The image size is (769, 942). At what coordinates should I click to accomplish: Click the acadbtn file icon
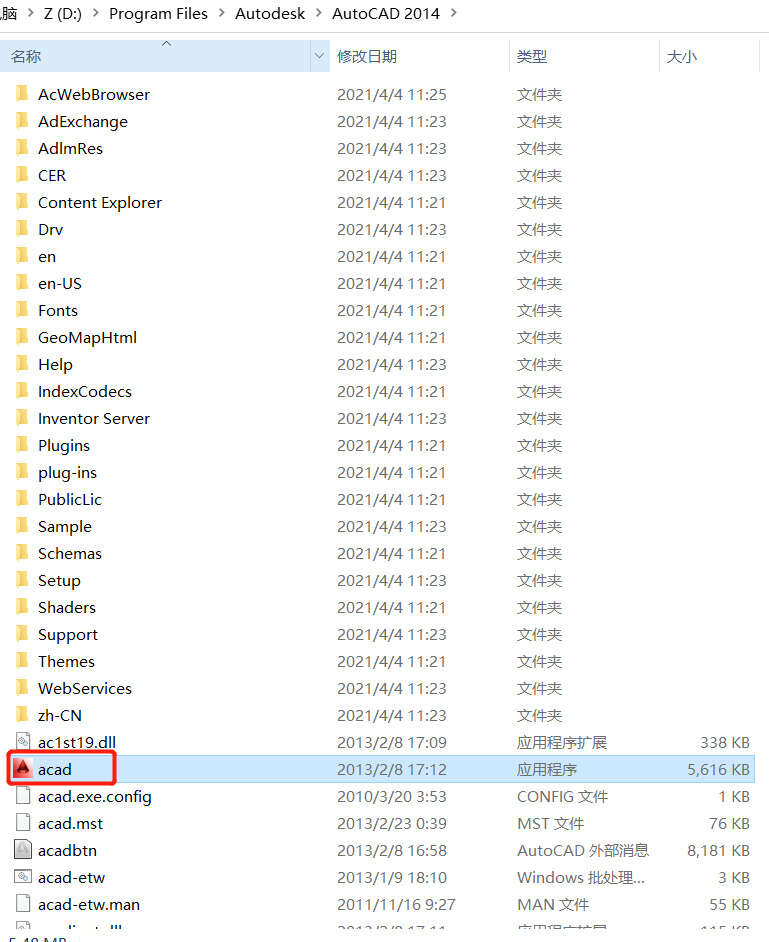[22, 849]
